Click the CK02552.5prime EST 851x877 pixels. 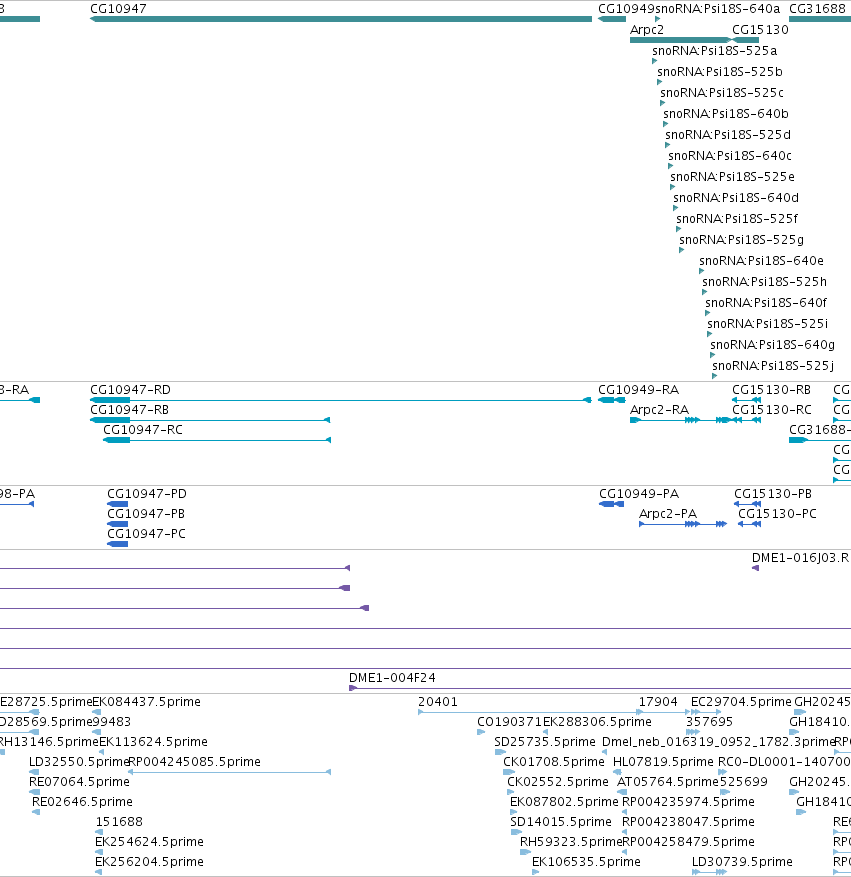pyautogui.click(x=510, y=793)
